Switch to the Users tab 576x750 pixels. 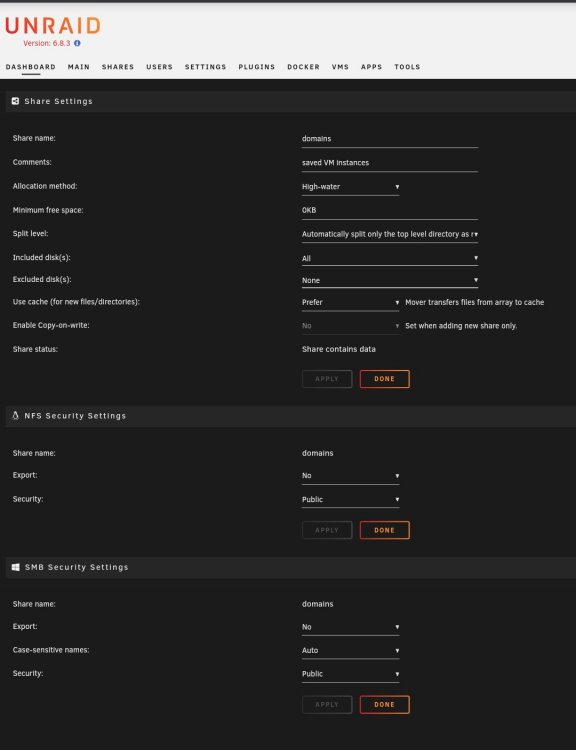(x=159, y=67)
